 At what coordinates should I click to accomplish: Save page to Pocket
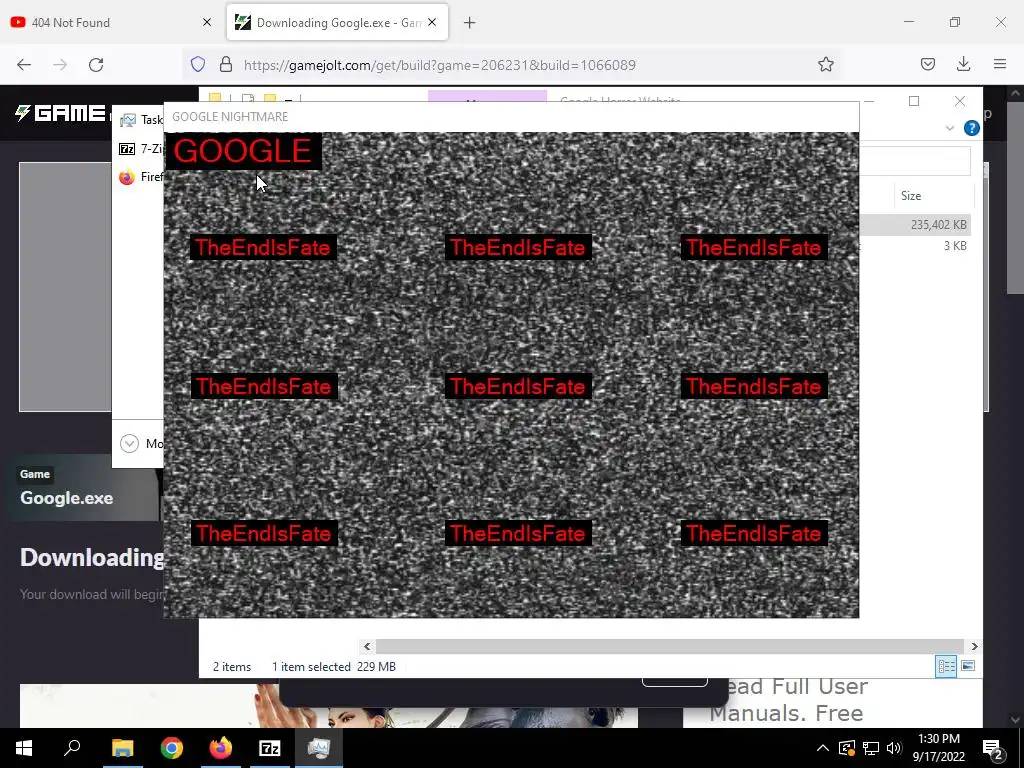coord(927,64)
